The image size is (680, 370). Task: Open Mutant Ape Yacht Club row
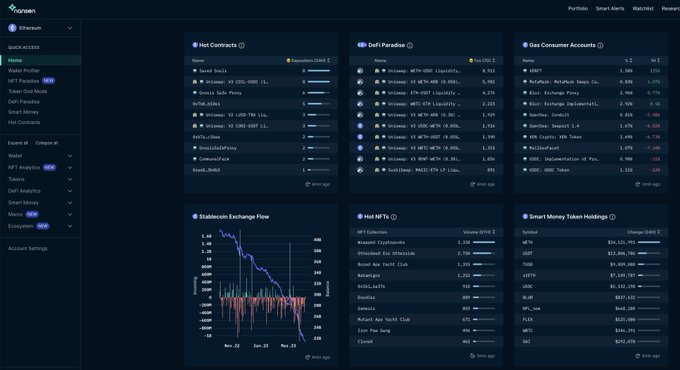[x=426, y=320]
